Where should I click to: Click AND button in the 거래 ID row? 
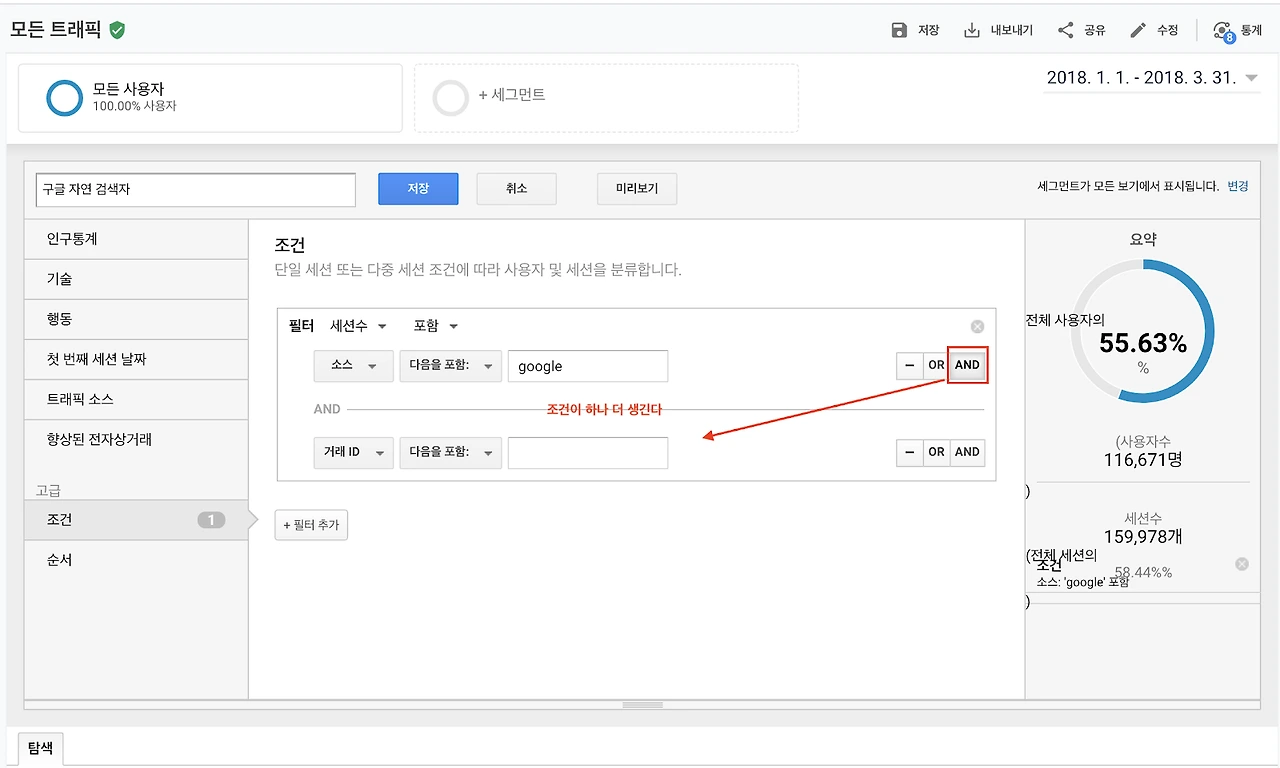(x=967, y=452)
